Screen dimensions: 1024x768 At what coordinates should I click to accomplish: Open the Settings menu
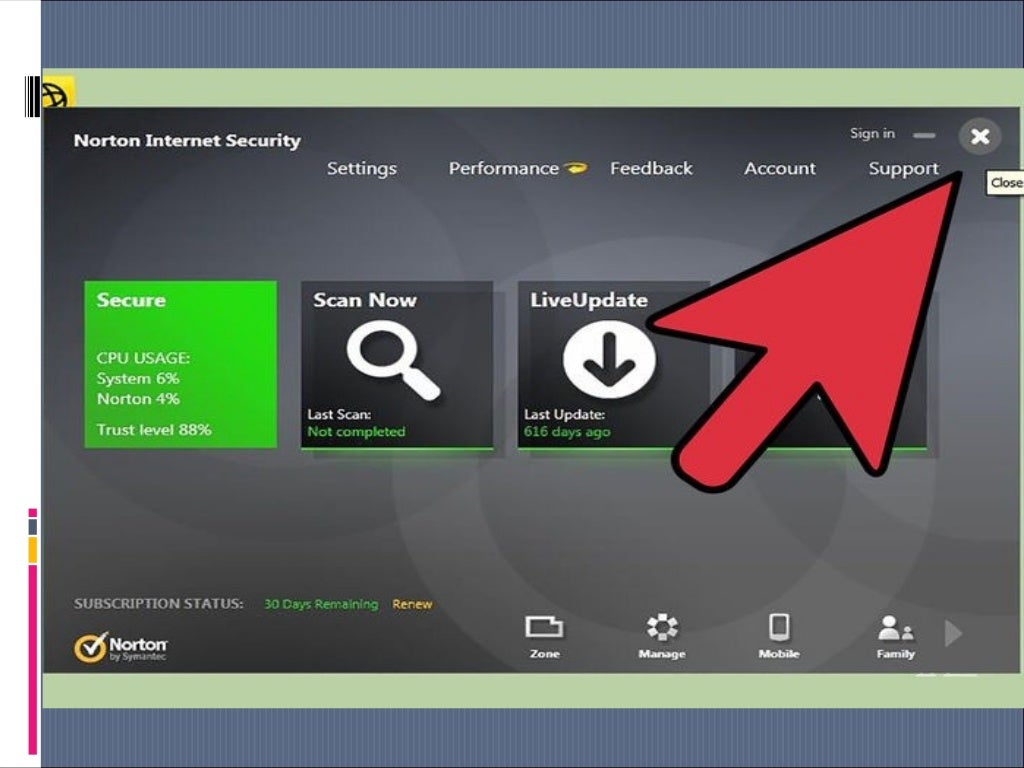(362, 168)
